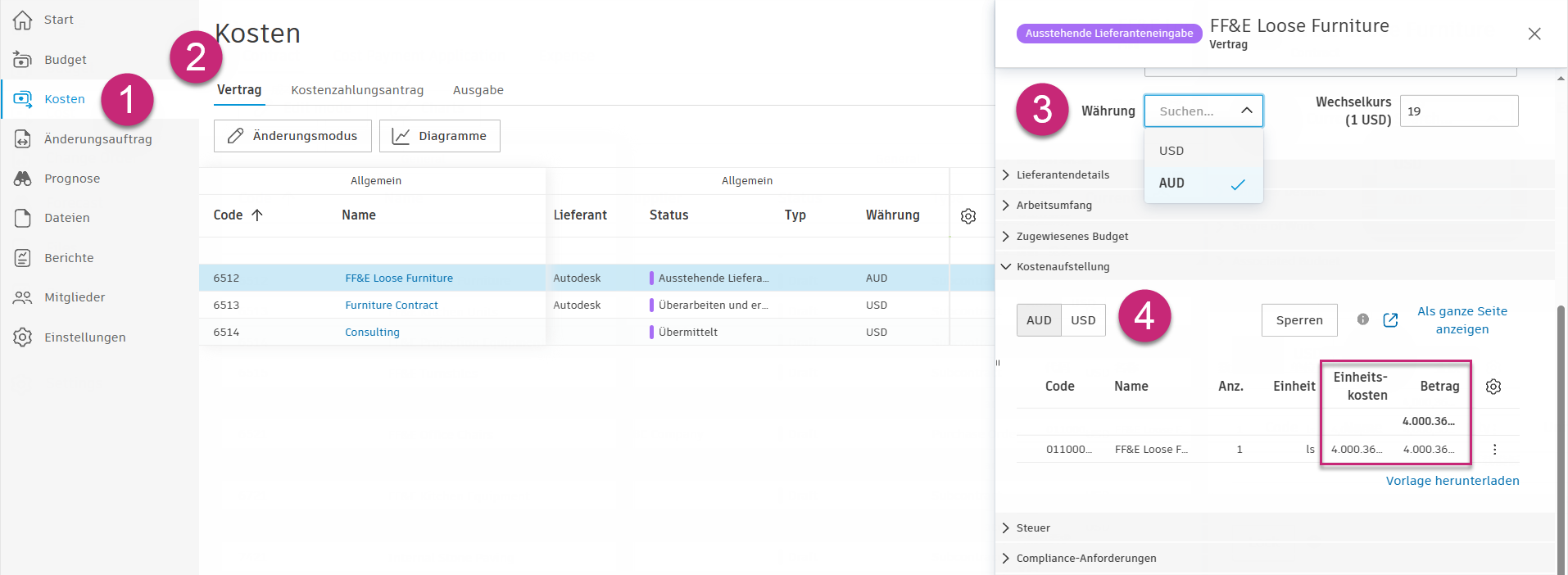
Task: Open the Prognose binoculars icon
Action: (23, 179)
